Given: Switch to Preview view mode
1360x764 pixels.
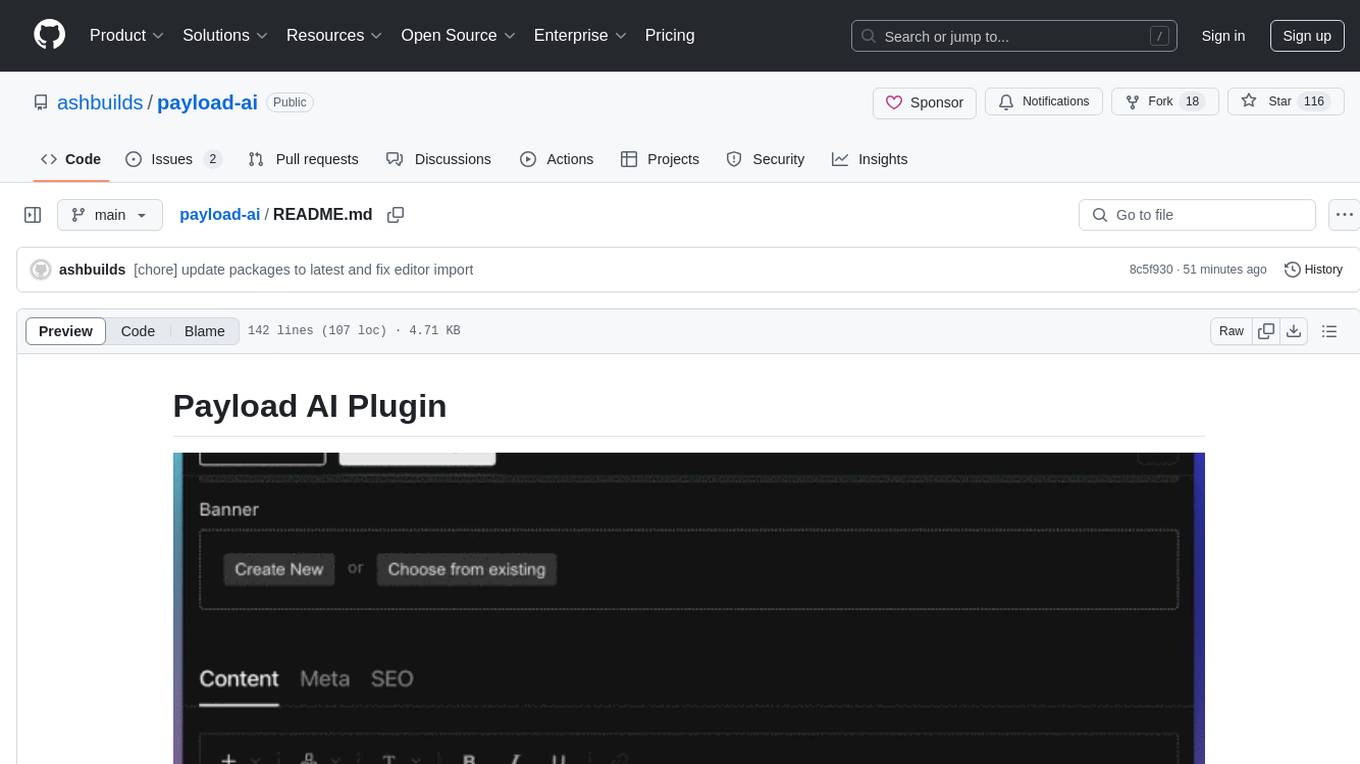Looking at the screenshot, I should click(x=66, y=331).
